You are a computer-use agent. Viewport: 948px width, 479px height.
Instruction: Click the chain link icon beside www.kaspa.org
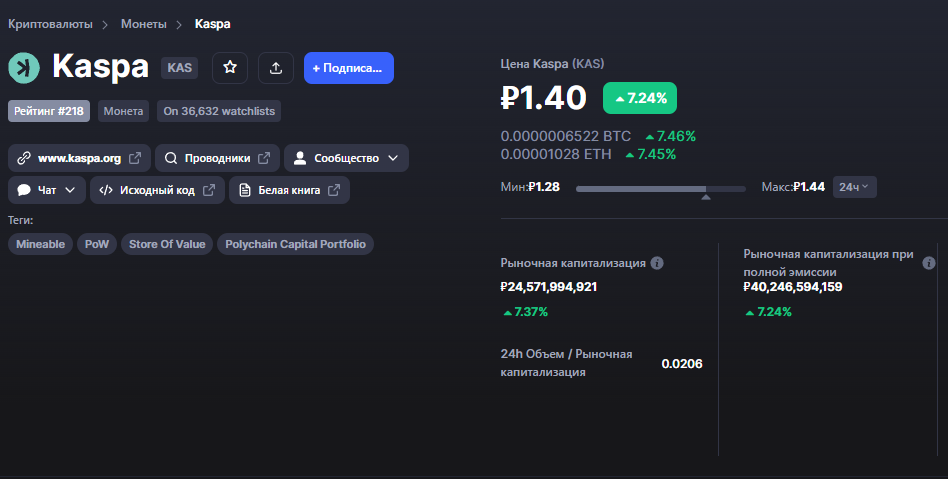click(24, 158)
